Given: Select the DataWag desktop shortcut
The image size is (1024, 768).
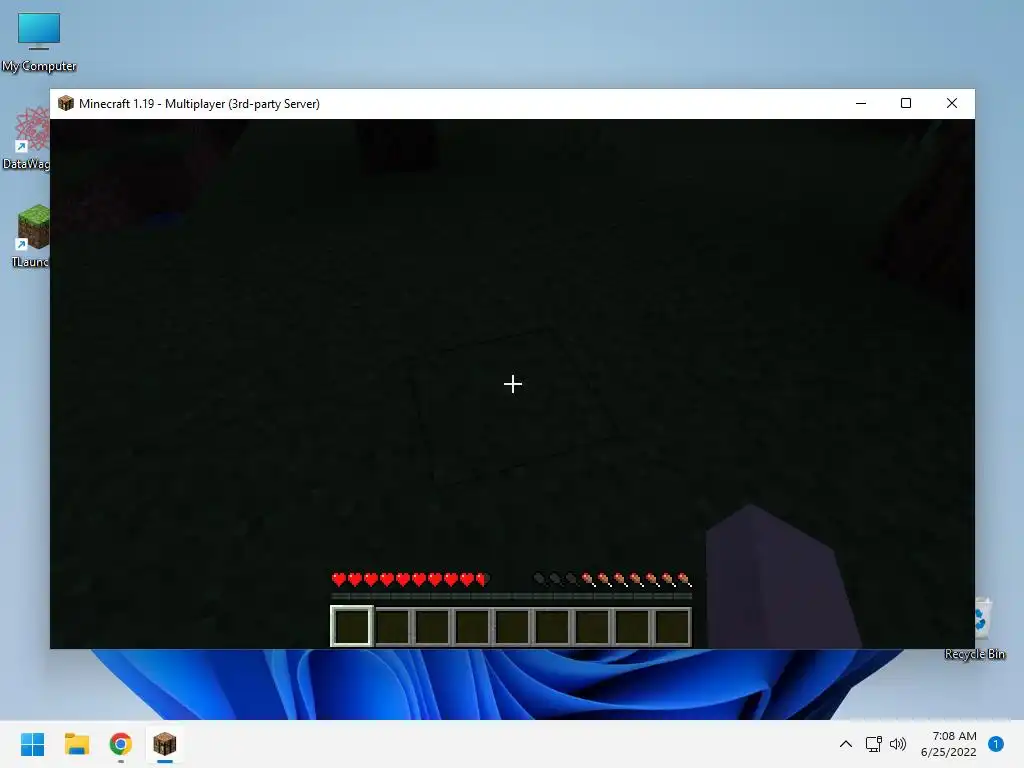Looking at the screenshot, I should (26, 138).
